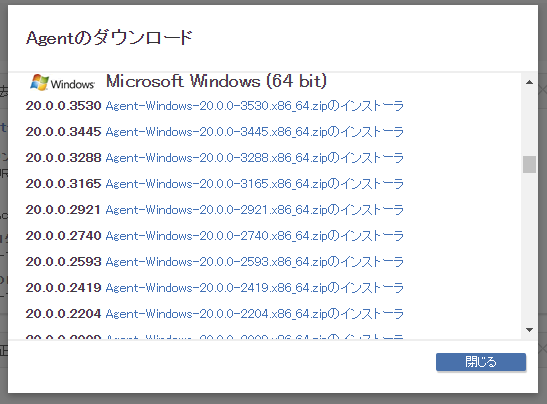The height and width of the screenshot is (404, 547).
Task: Click the vertical scrollbar thumb
Action: click(x=529, y=164)
